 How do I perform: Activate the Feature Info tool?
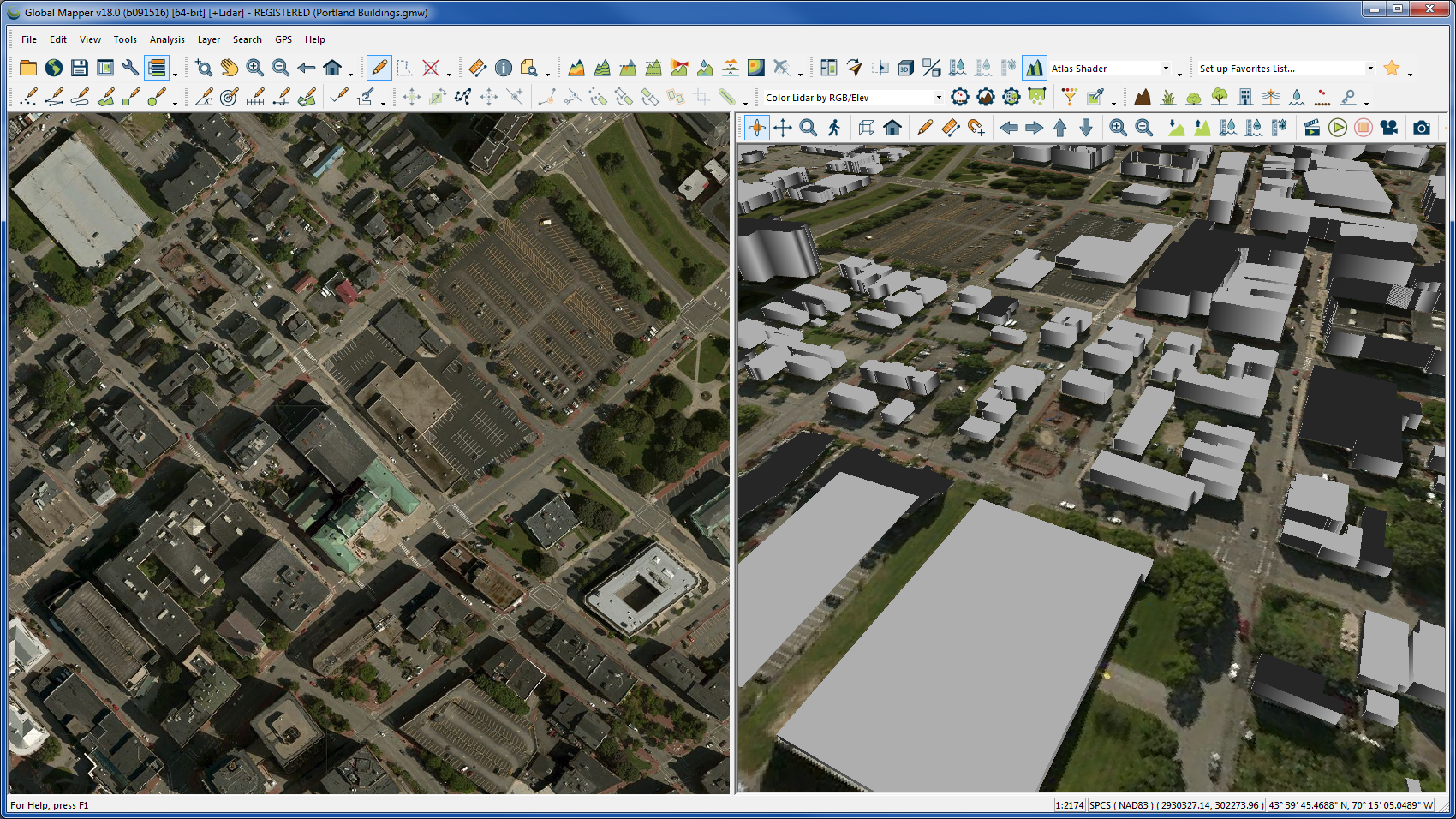(504, 68)
